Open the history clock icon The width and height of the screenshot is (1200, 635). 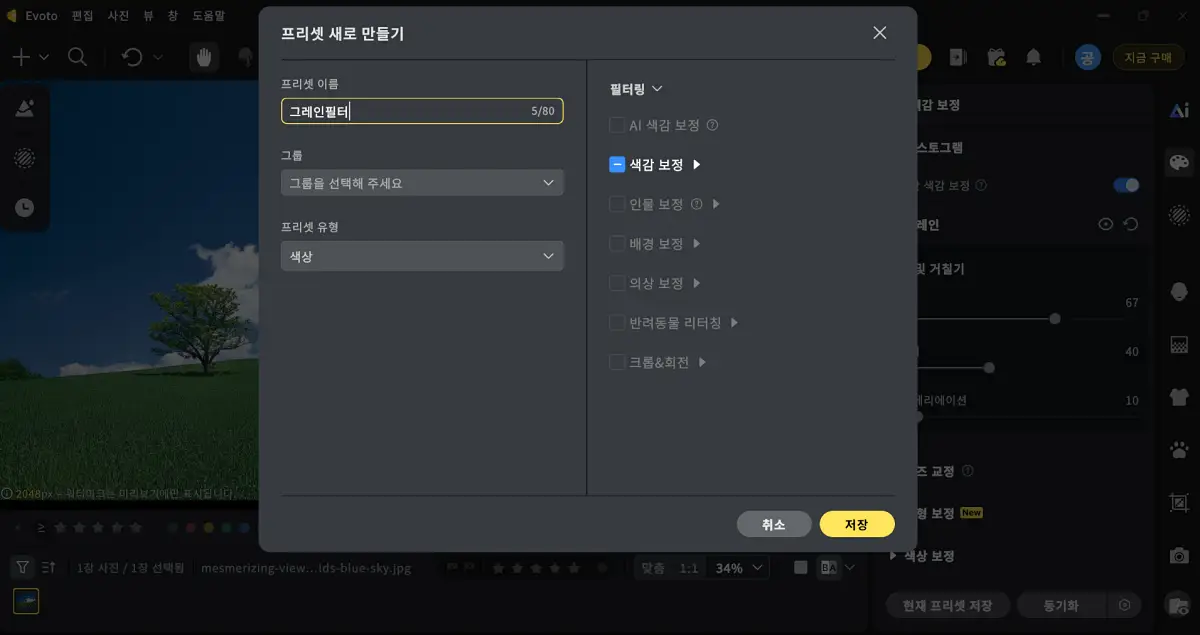(x=25, y=208)
